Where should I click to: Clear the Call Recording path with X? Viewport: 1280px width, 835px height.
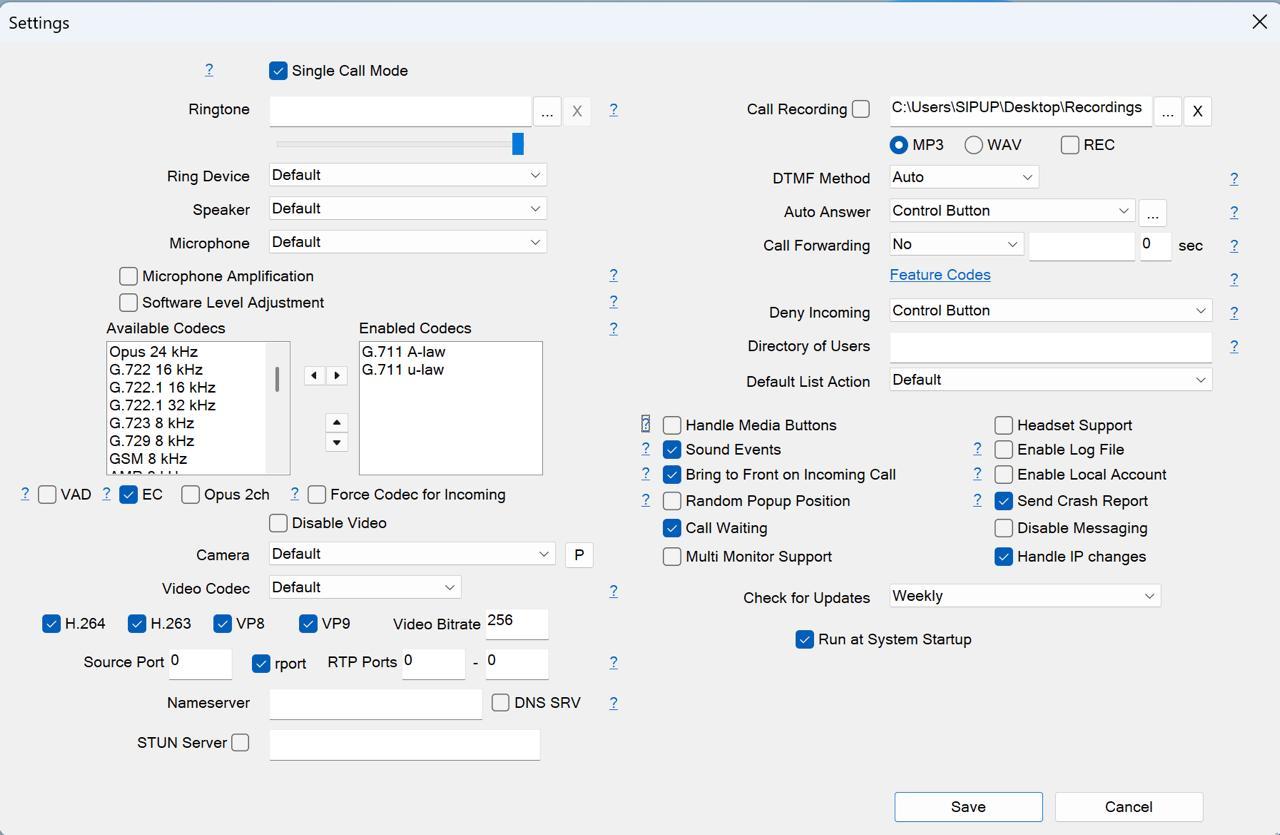pyautogui.click(x=1197, y=111)
